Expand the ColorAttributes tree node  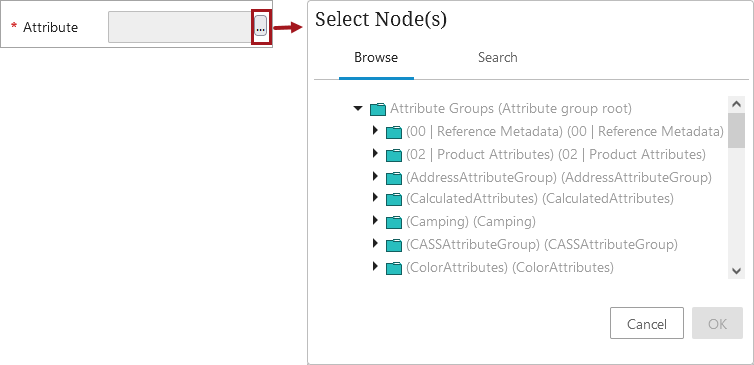tap(376, 266)
